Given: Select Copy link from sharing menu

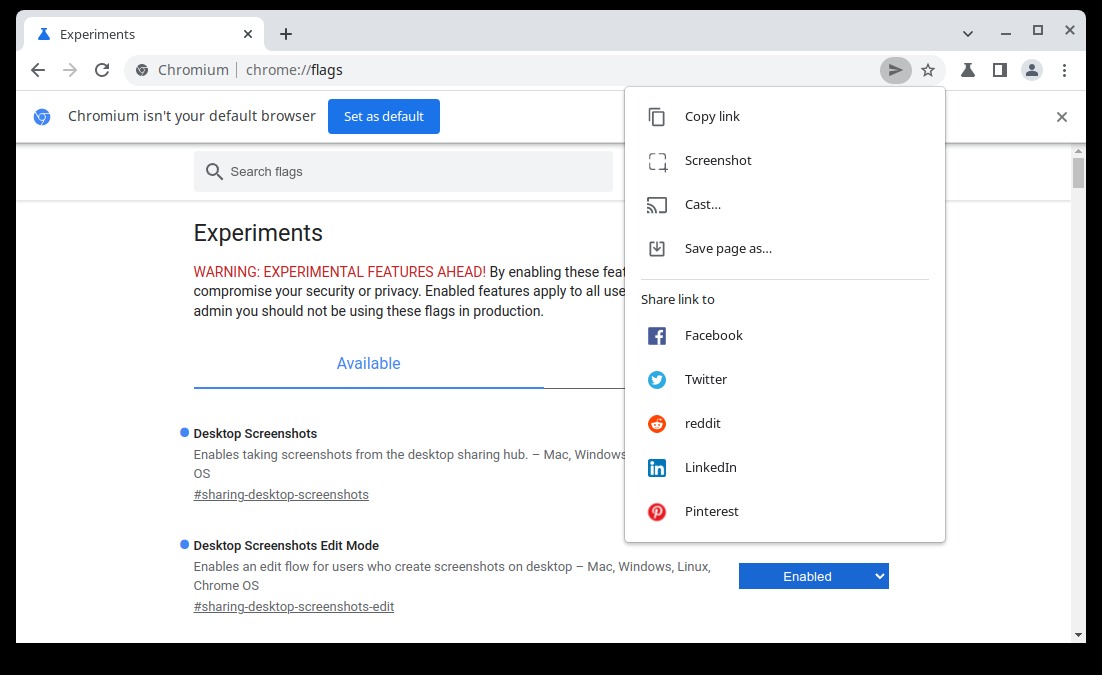Looking at the screenshot, I should click(x=712, y=117).
